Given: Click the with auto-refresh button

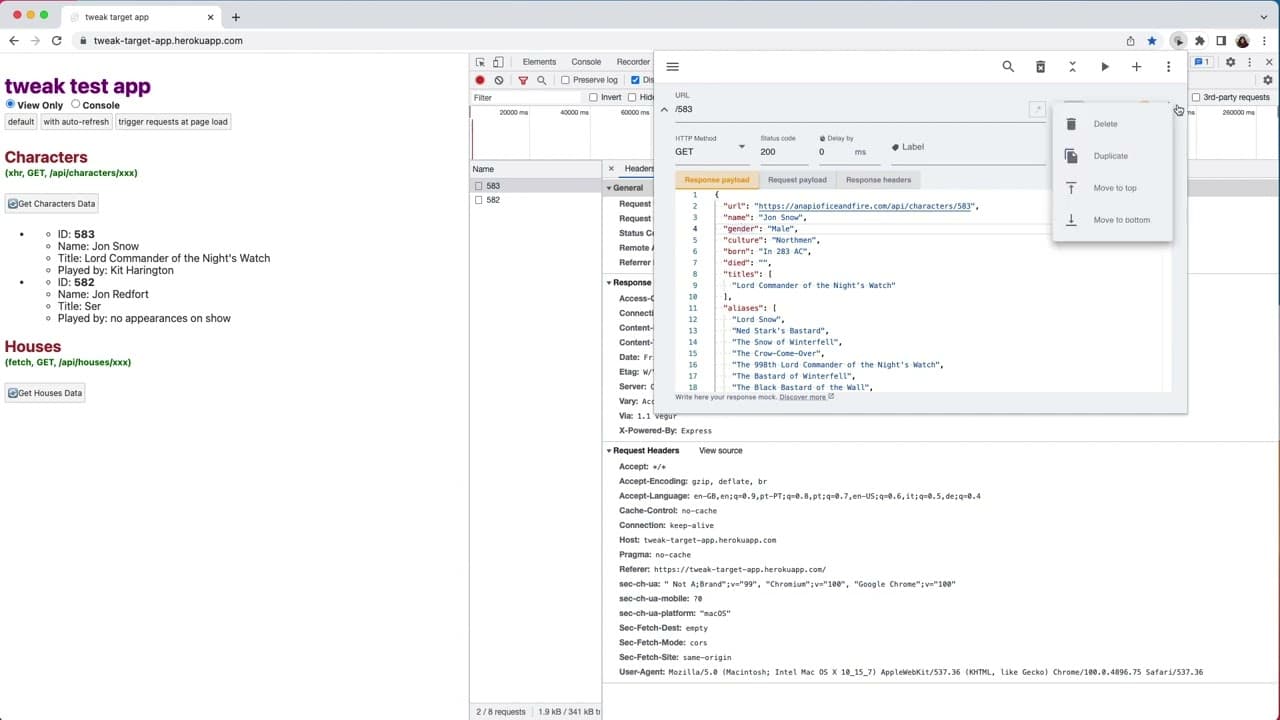Looking at the screenshot, I should pyautogui.click(x=76, y=122).
